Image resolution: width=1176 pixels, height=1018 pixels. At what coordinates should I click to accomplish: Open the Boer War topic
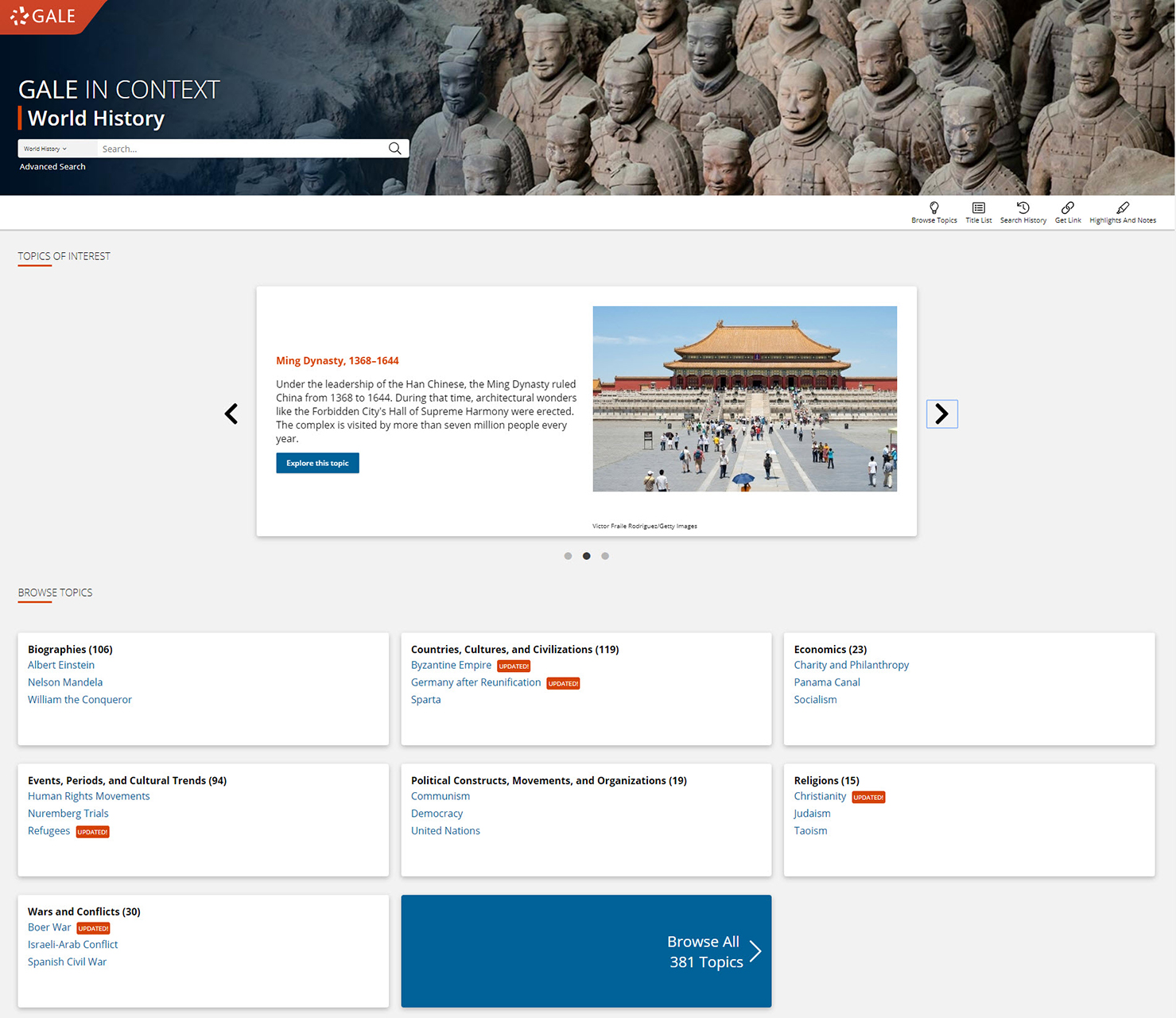tap(49, 927)
